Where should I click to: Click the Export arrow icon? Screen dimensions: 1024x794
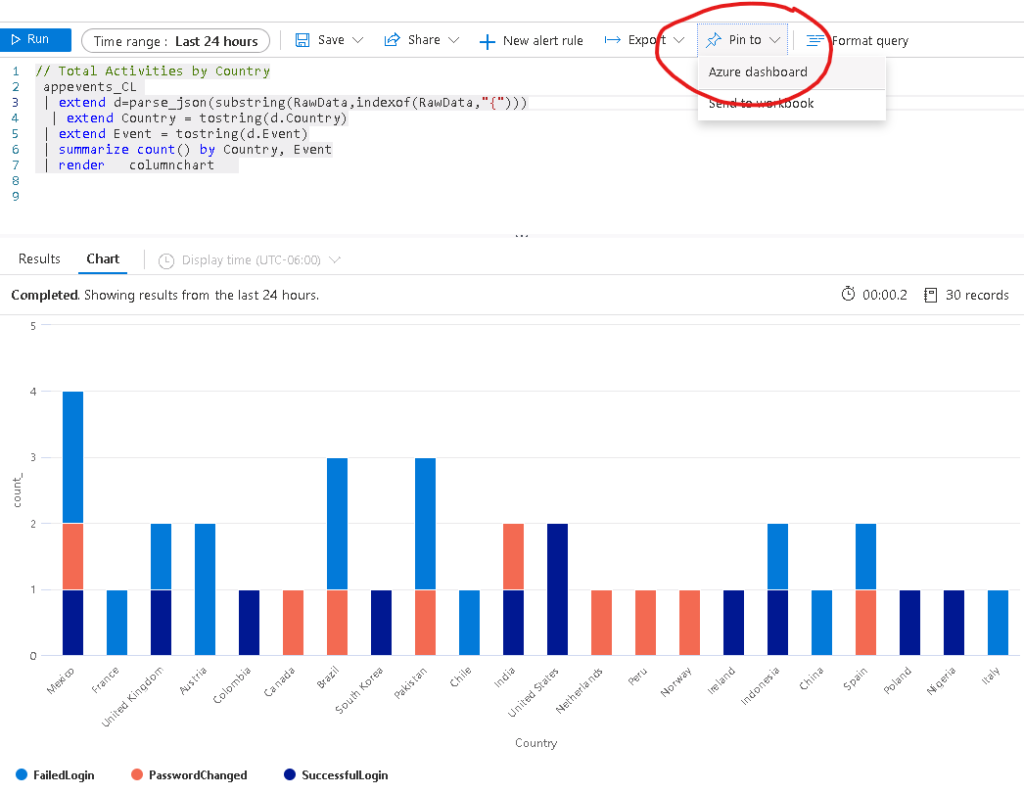coord(613,41)
